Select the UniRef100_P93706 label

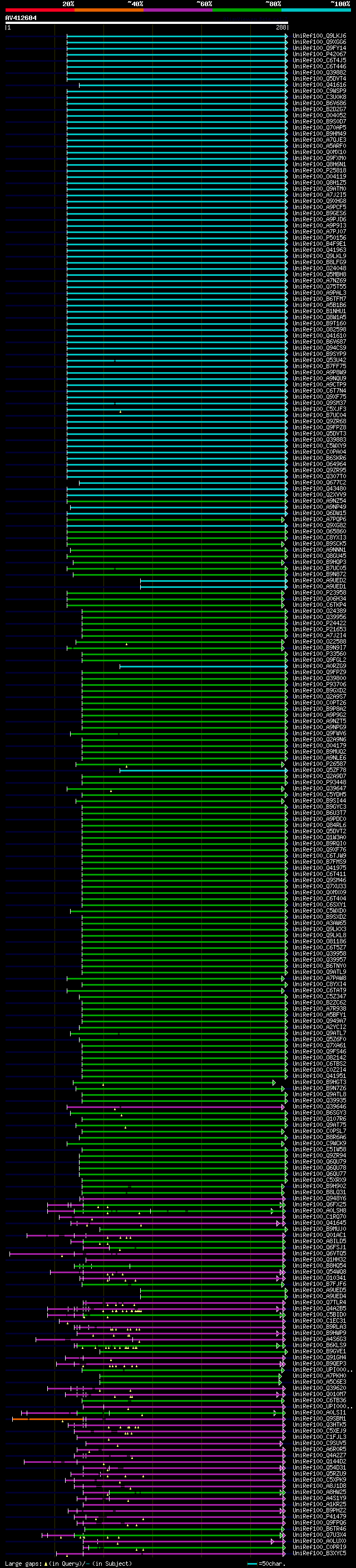click(x=319, y=685)
